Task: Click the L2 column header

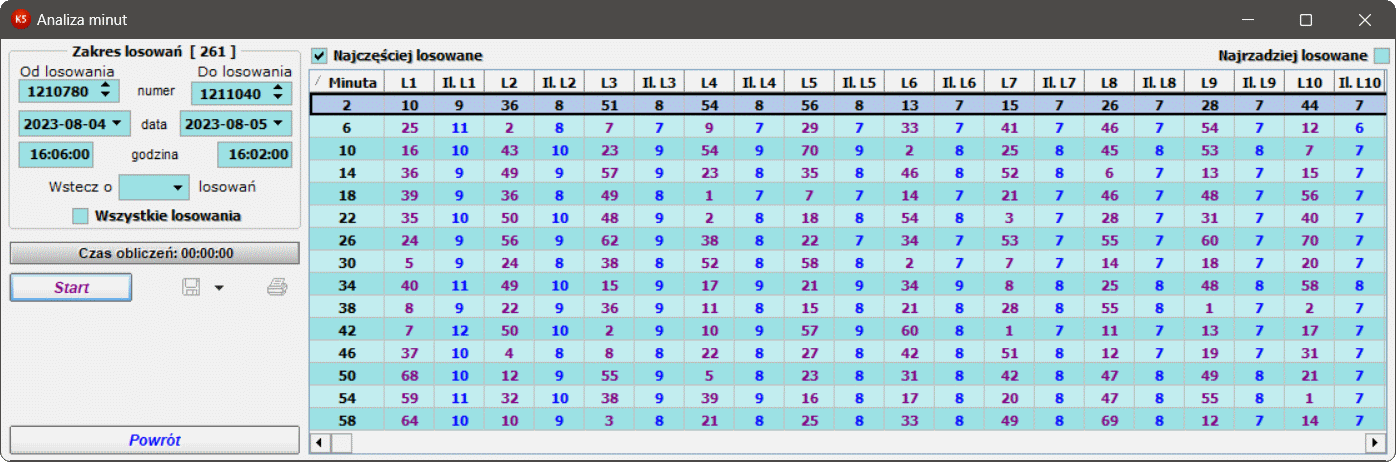Action: (509, 82)
